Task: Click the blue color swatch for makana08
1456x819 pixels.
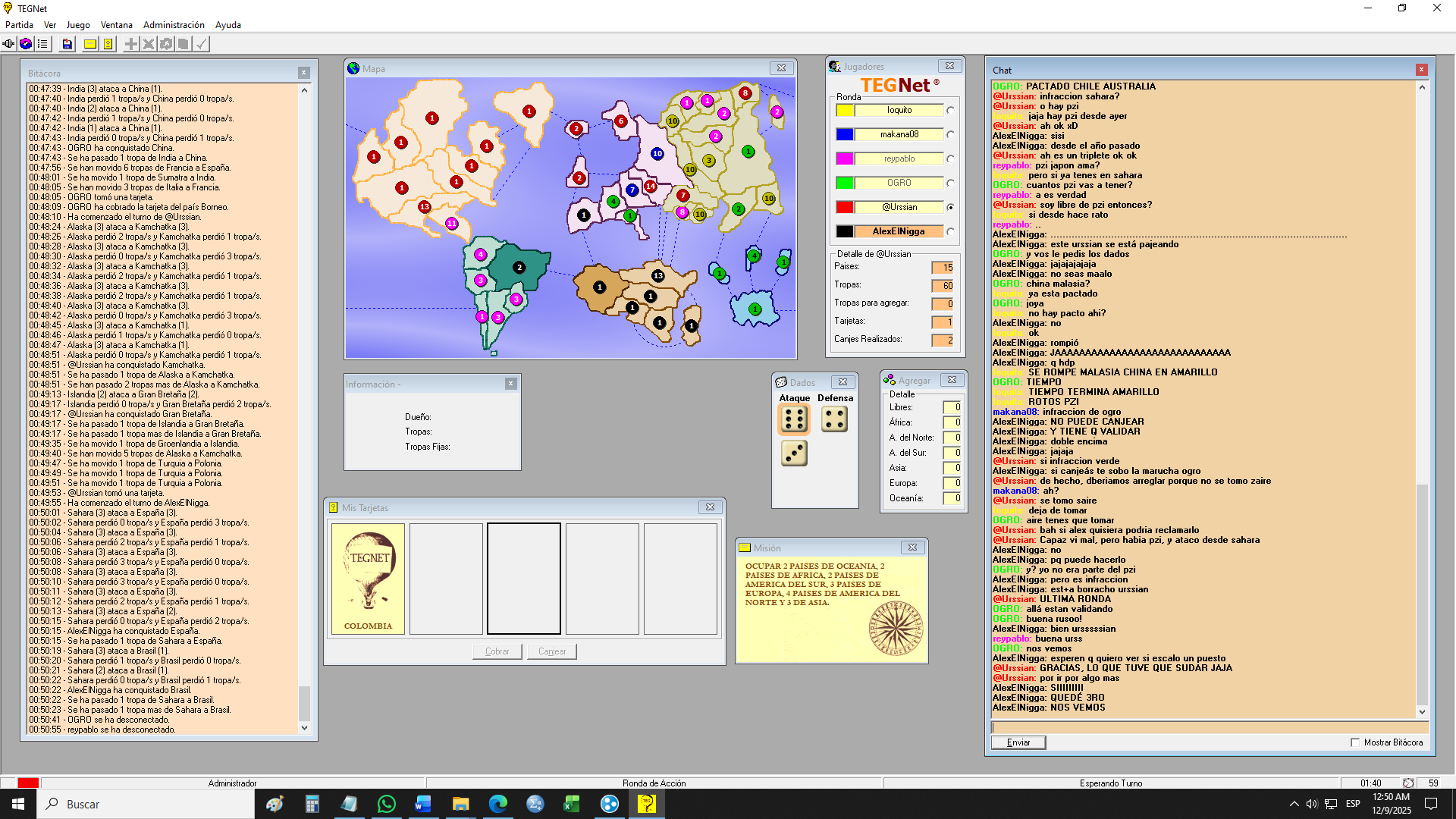Action: (x=845, y=135)
